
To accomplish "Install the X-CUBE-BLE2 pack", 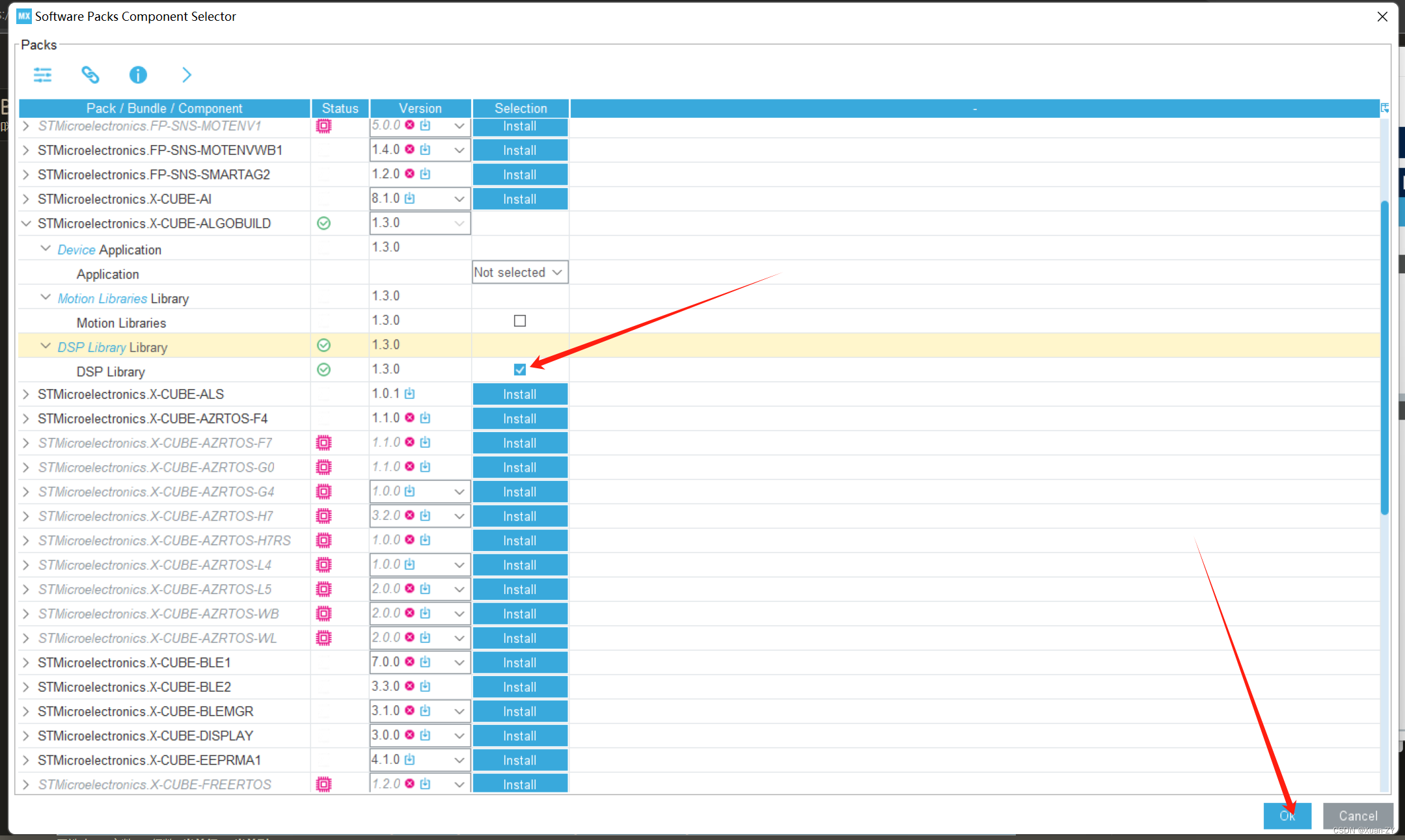I will tap(520, 687).
